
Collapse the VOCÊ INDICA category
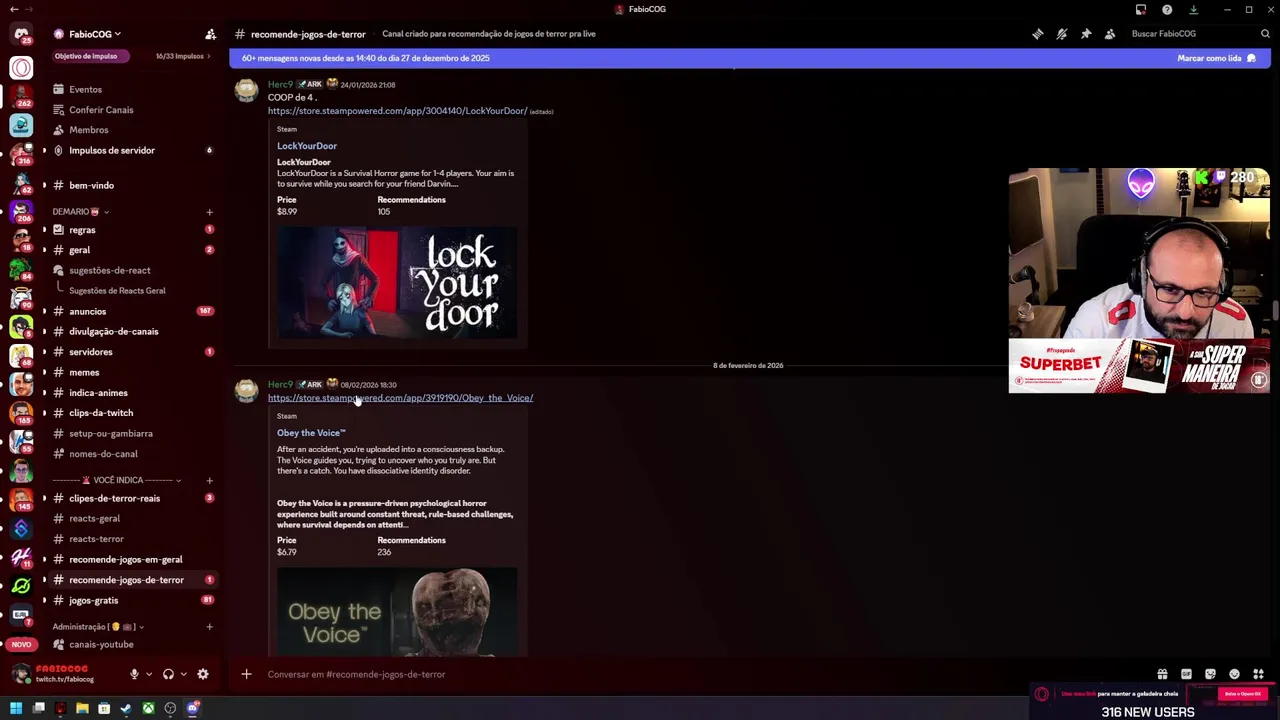[x=116, y=480]
